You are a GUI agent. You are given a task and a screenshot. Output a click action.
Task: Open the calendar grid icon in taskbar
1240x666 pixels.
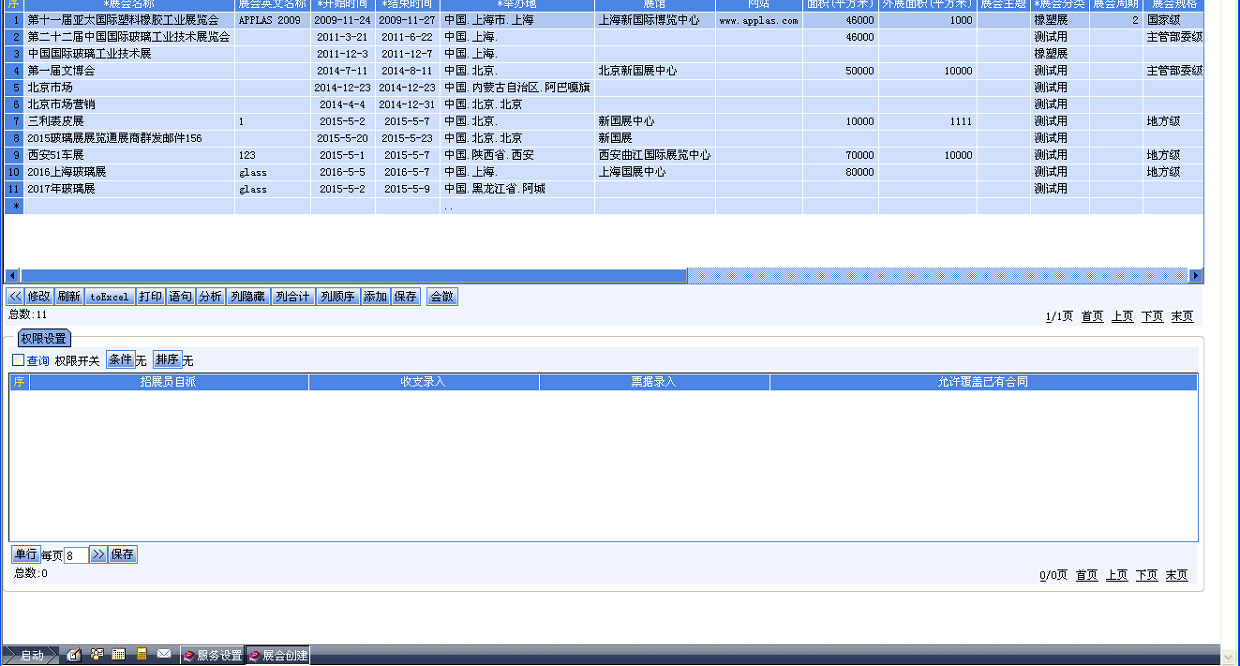point(119,655)
